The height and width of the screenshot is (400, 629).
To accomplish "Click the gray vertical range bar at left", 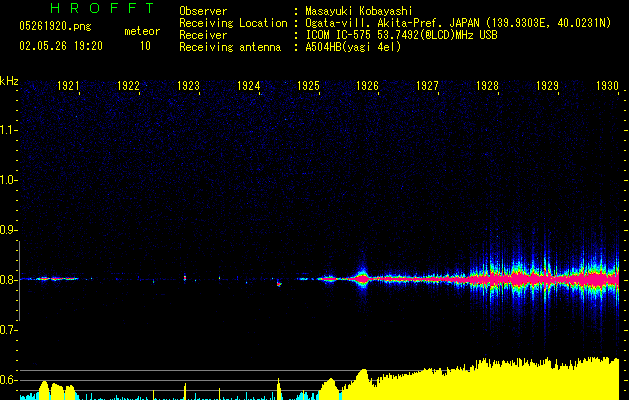I will (x=19, y=281).
